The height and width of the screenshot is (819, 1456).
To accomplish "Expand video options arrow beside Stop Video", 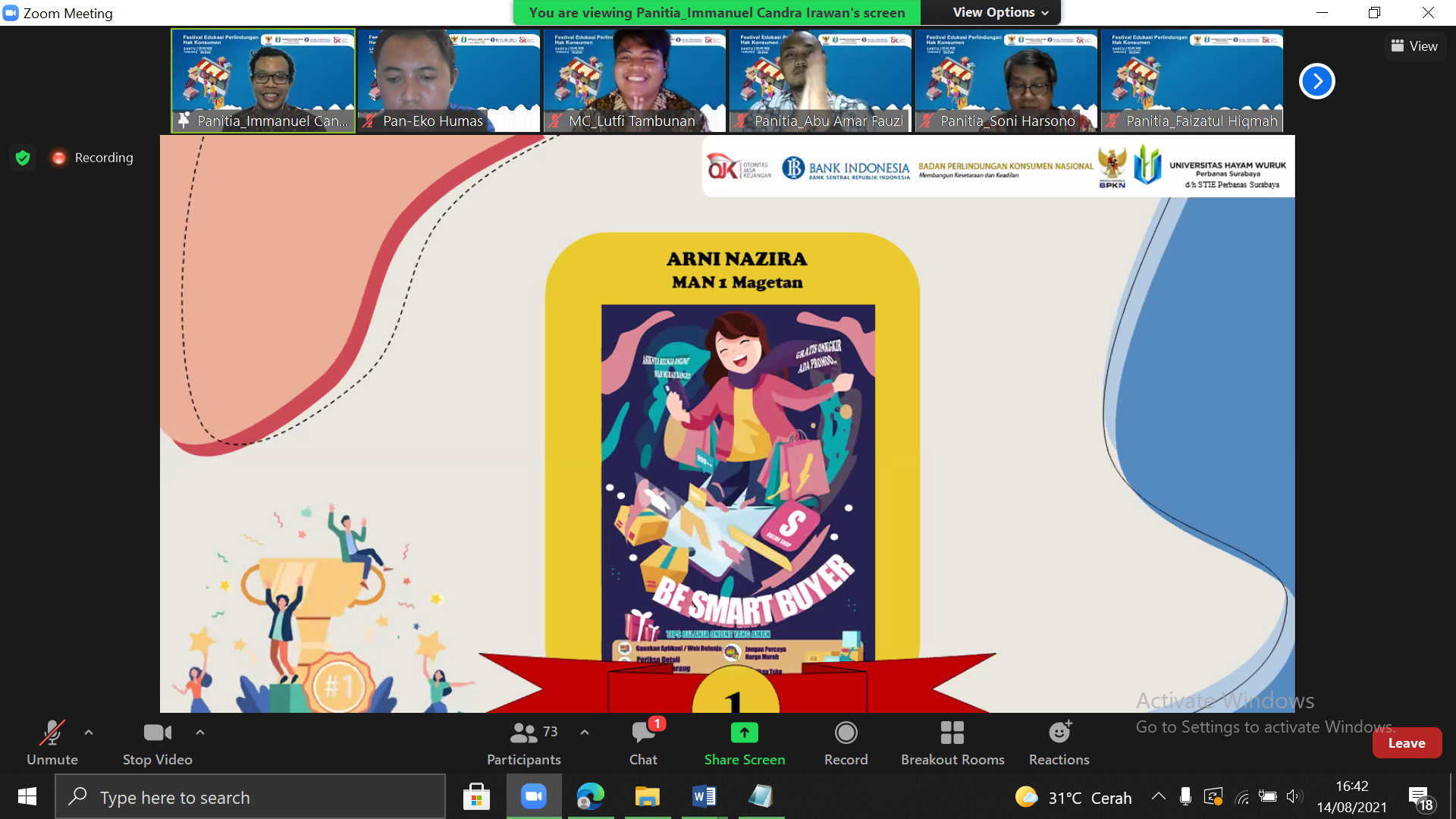I will [x=200, y=733].
